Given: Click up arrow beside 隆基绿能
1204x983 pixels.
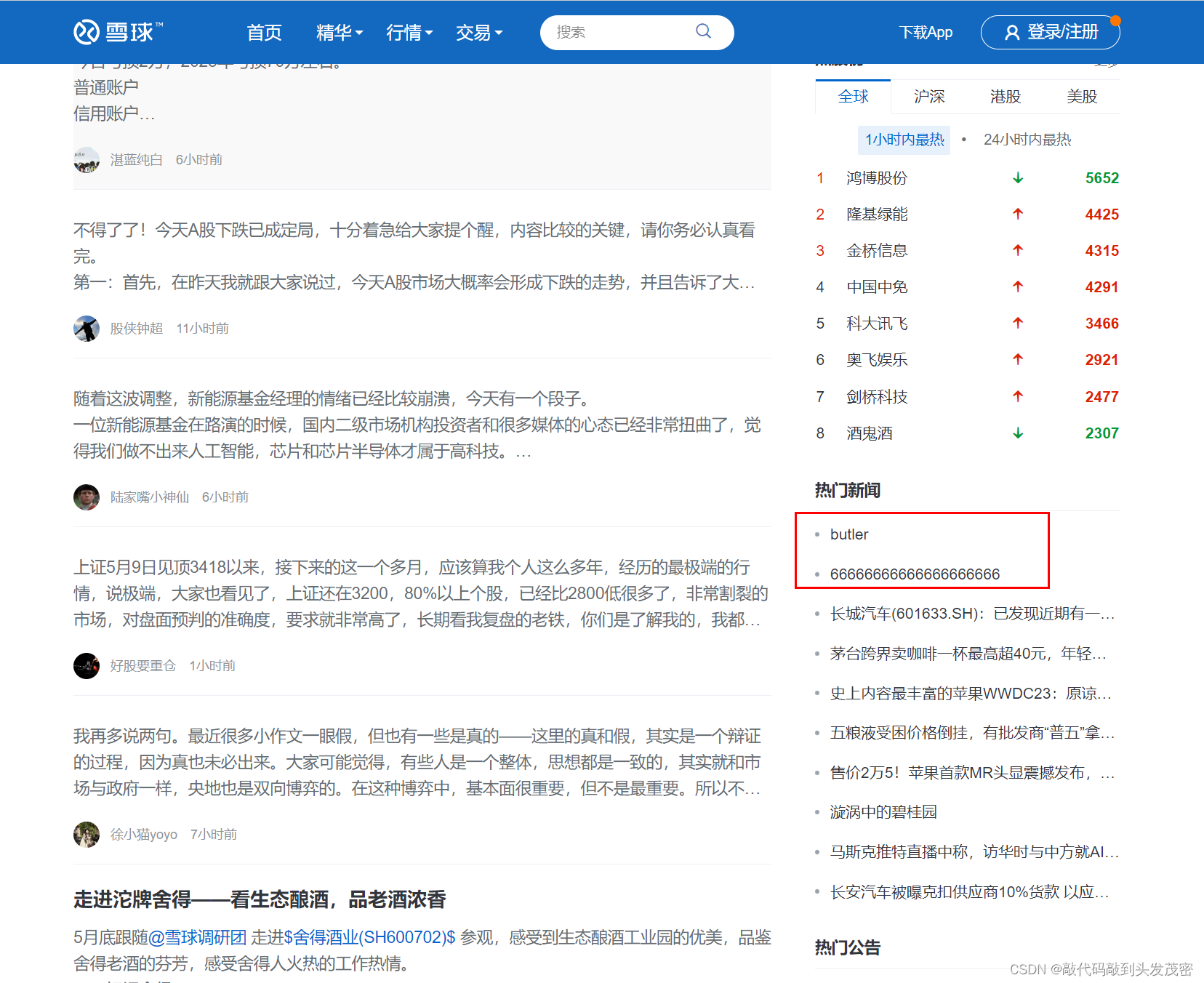Looking at the screenshot, I should coord(1018,214).
